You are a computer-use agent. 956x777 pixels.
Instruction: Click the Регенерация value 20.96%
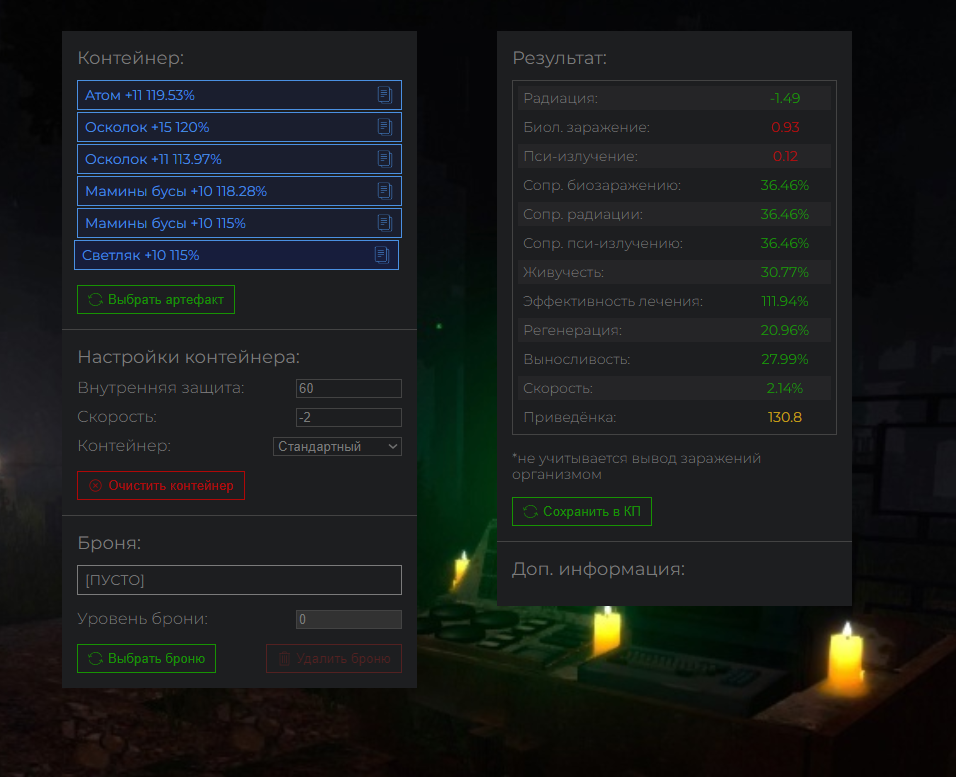click(x=785, y=330)
